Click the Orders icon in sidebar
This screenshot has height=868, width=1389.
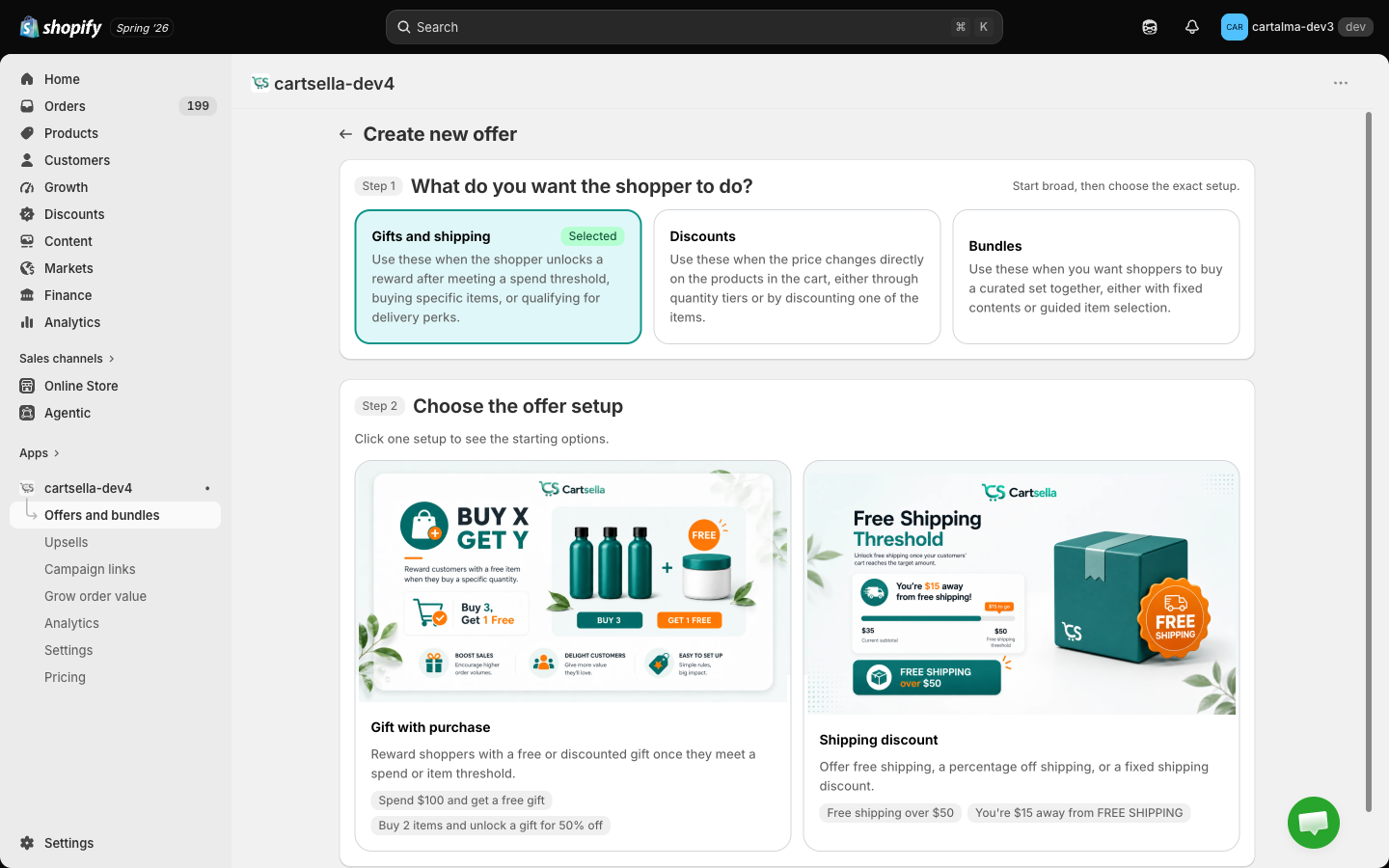27,106
